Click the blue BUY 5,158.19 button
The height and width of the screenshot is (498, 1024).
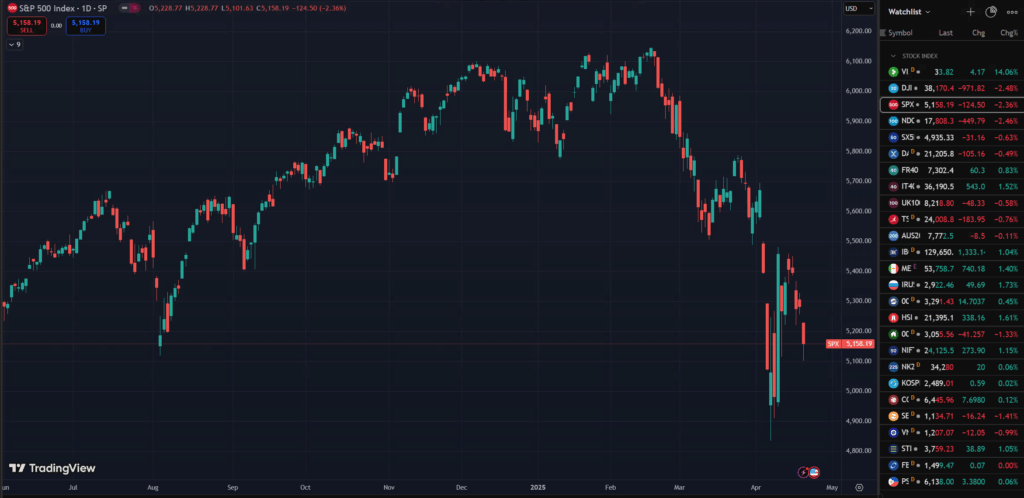tap(85, 25)
